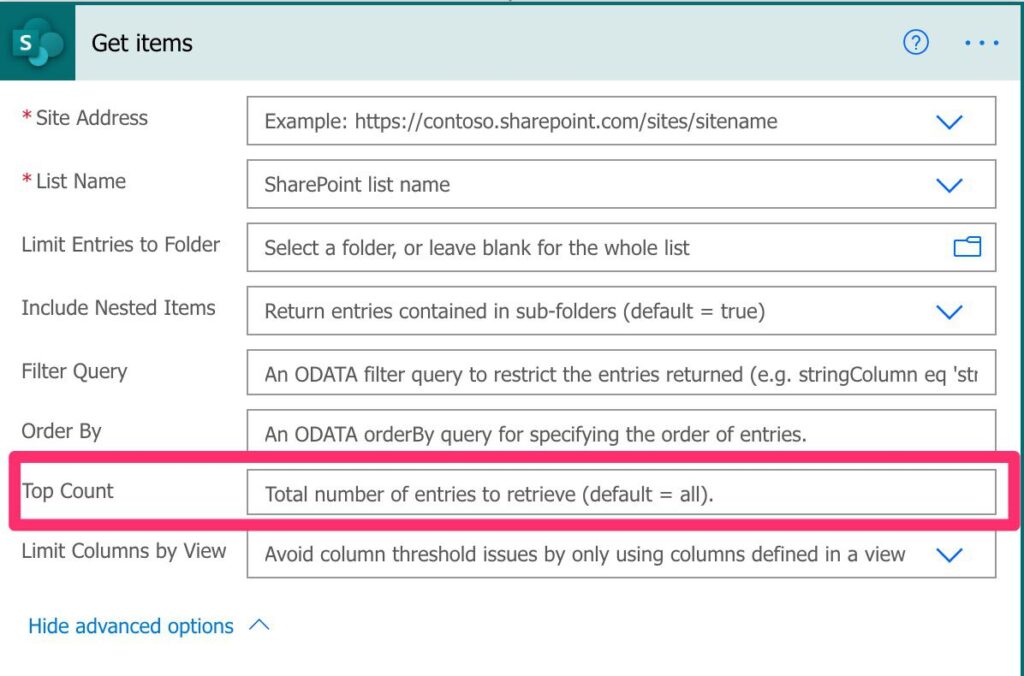This screenshot has width=1024, height=676.
Task: Click the Get items title header
Action: [x=142, y=43]
